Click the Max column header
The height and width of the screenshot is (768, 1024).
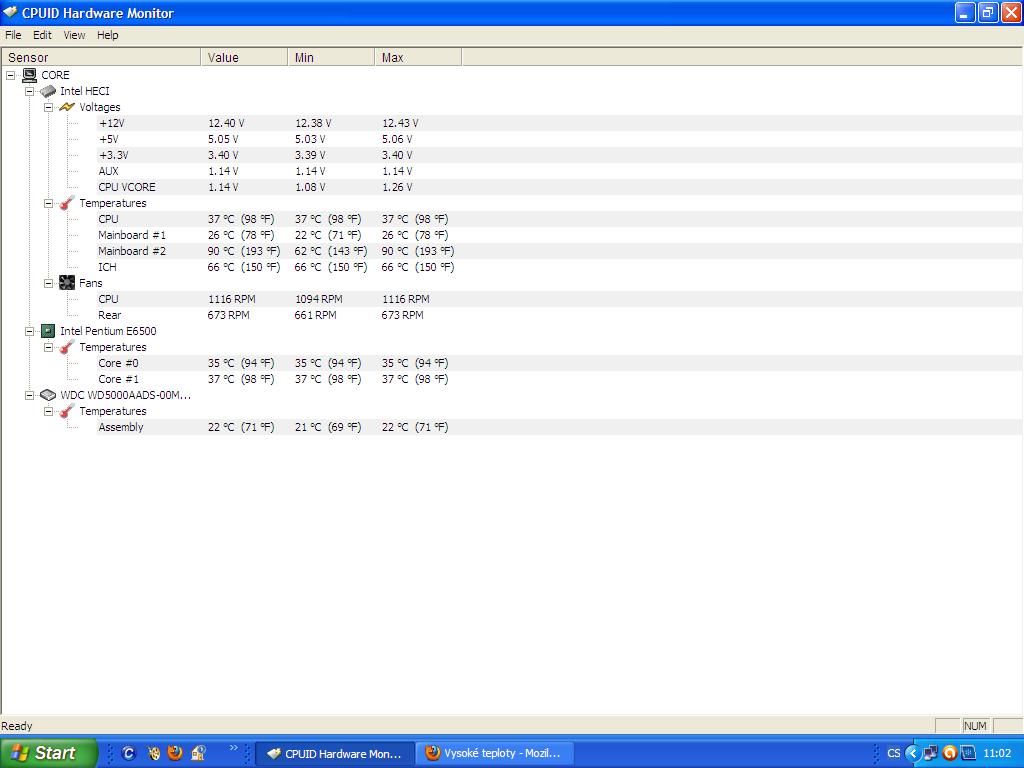tap(418, 57)
